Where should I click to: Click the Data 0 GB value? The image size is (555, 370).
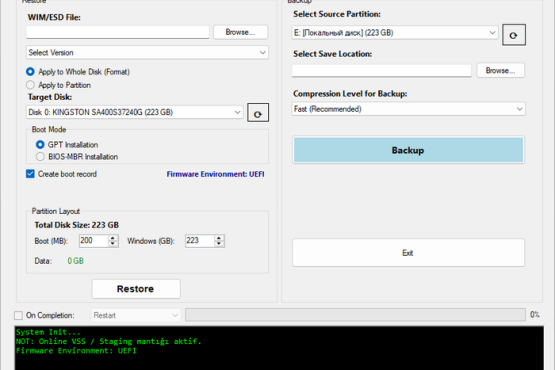tap(75, 261)
